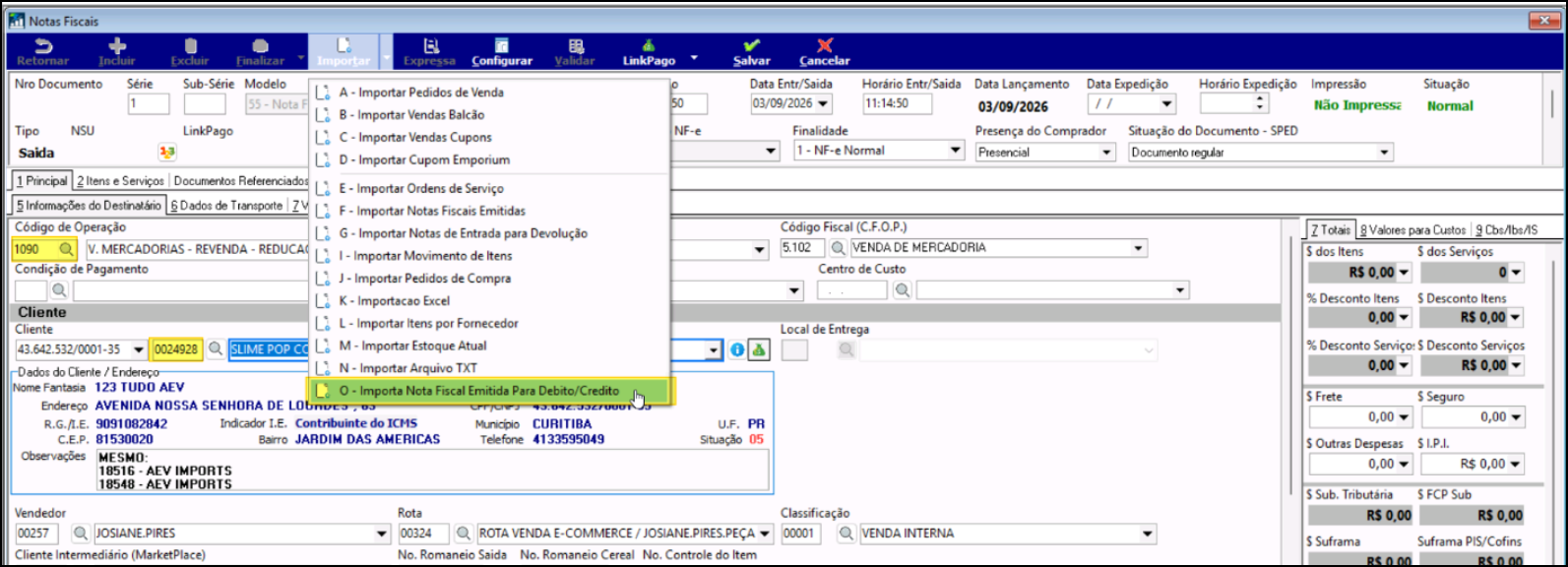
Task: Click the Validar toolbar icon
Action: point(576,46)
